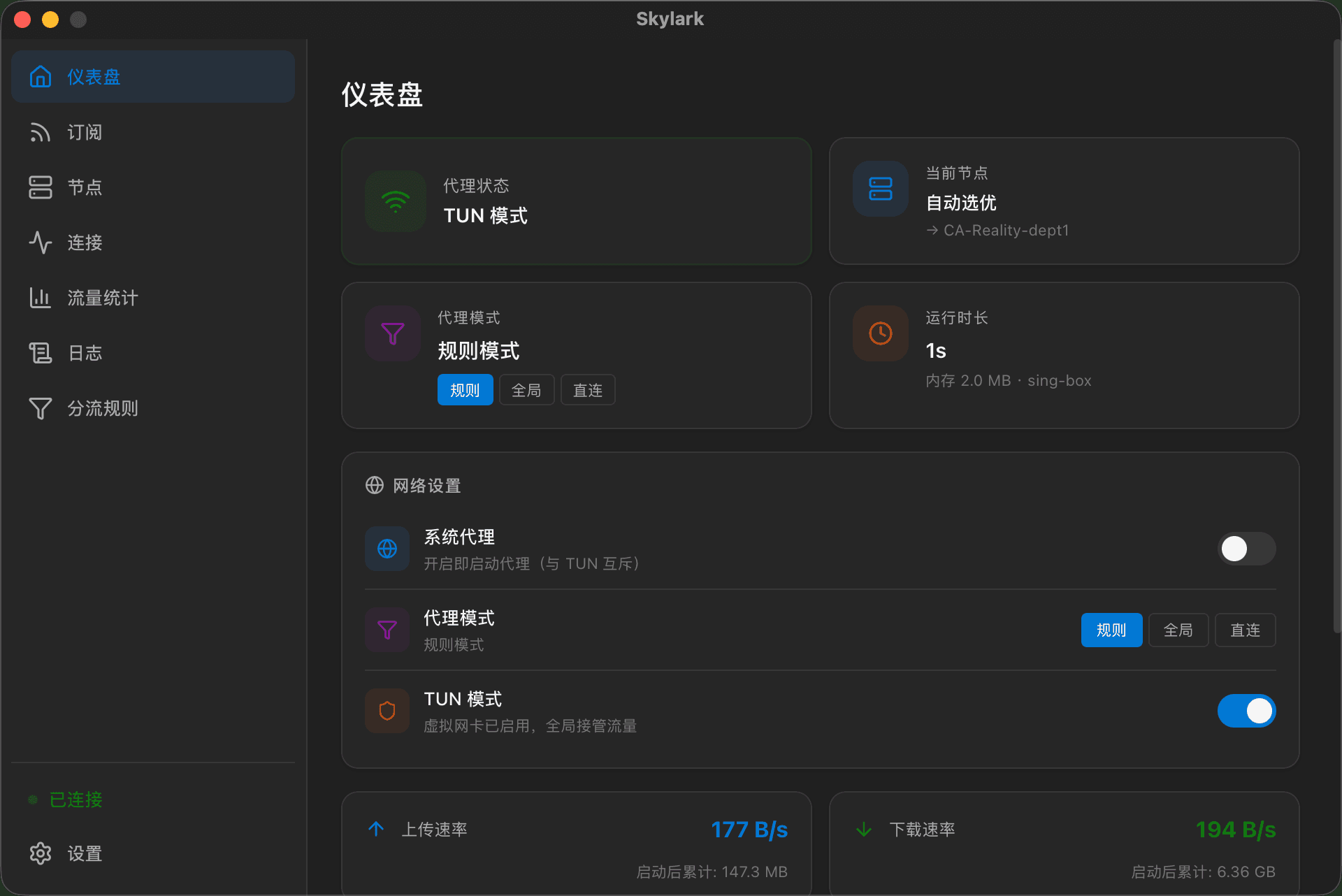Screen dimensions: 1342x896
Task: Select 全局 in network settings 代理模式 row
Action: pos(1178,630)
